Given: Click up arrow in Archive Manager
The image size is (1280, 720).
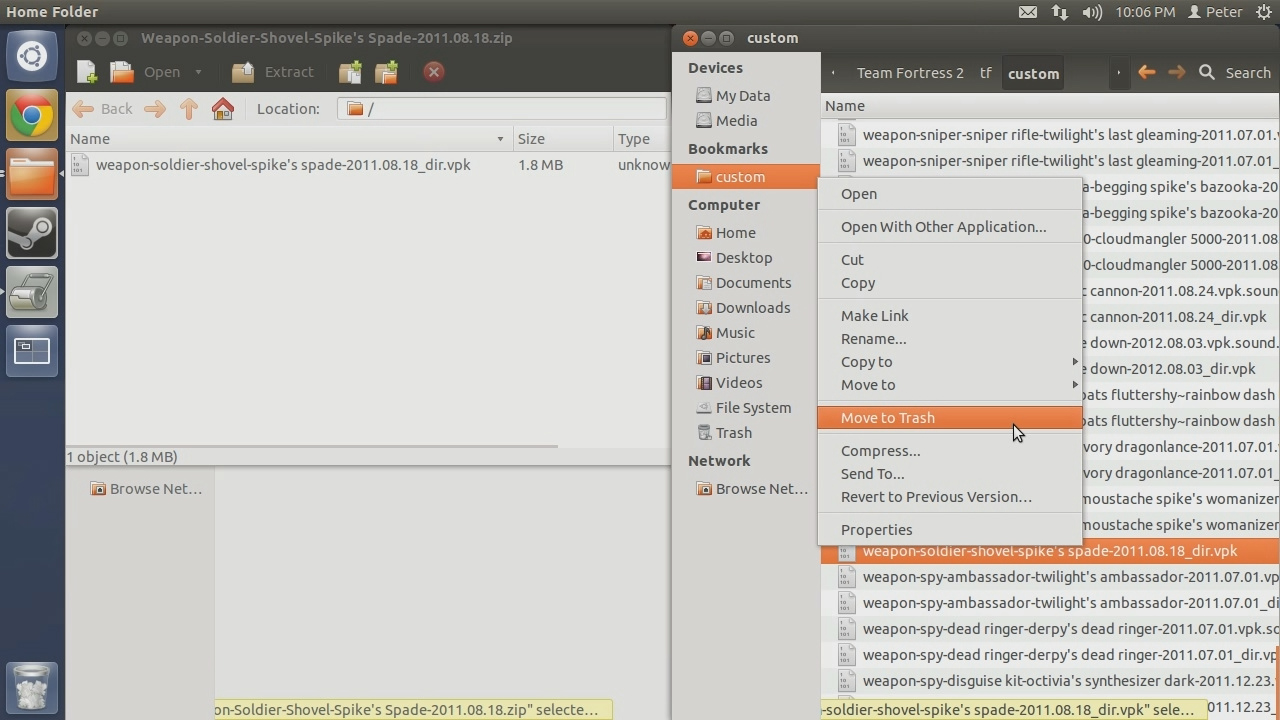Looking at the screenshot, I should point(189,109).
